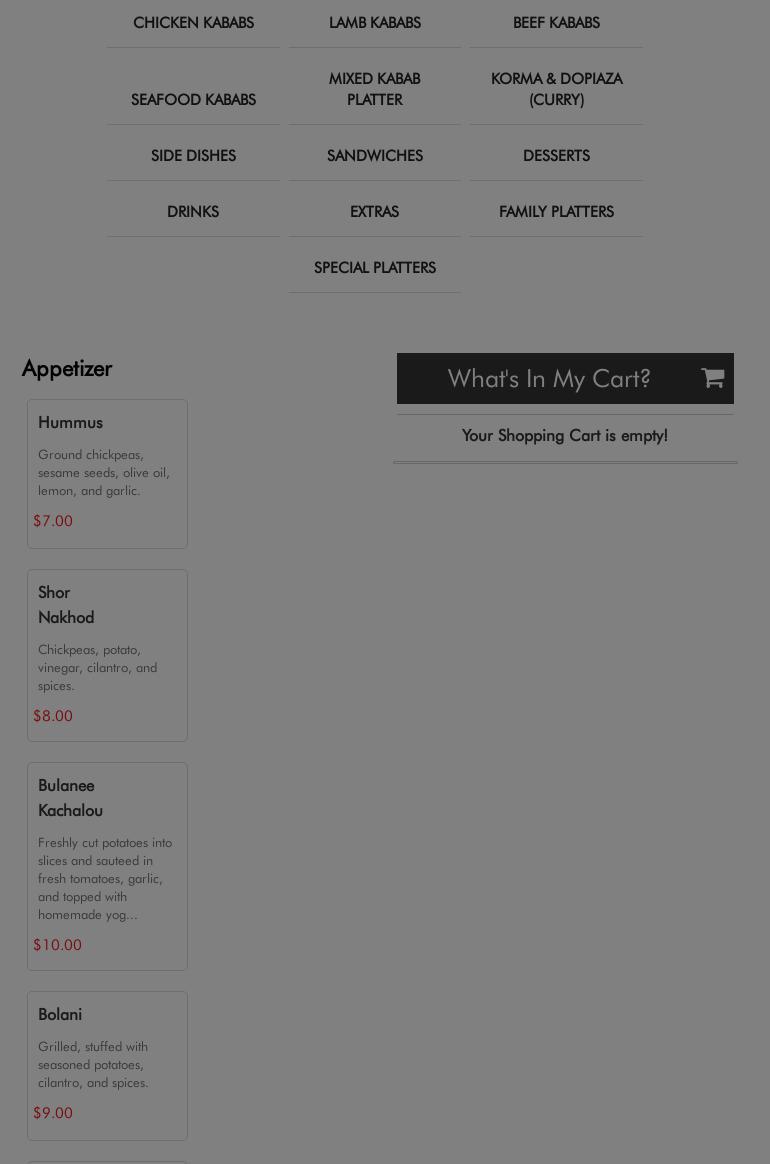Image resolution: width=770 pixels, height=1164 pixels.
Task: Open the Lamb Kababs category
Action: pos(374,23)
